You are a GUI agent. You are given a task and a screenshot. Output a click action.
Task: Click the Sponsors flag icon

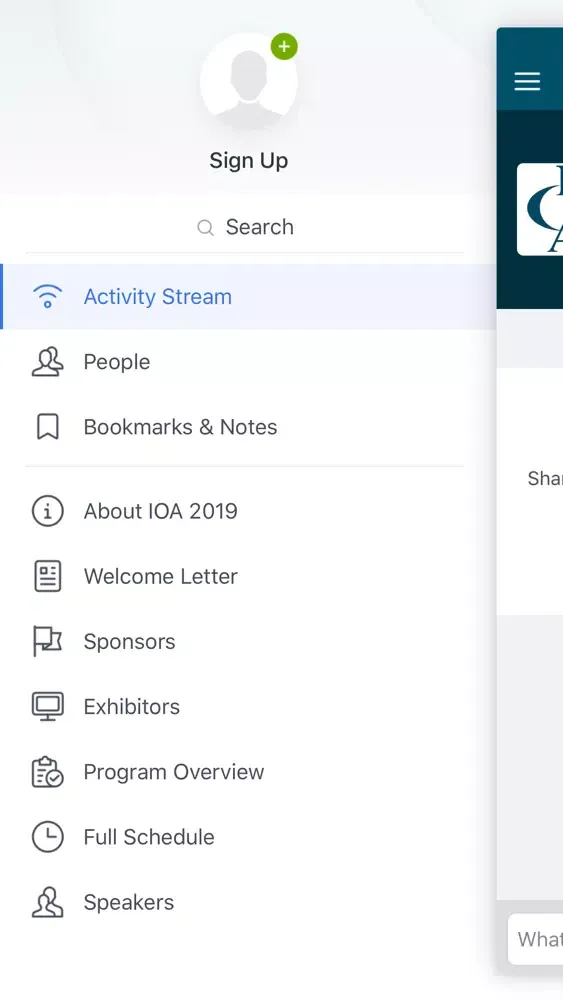pos(48,641)
